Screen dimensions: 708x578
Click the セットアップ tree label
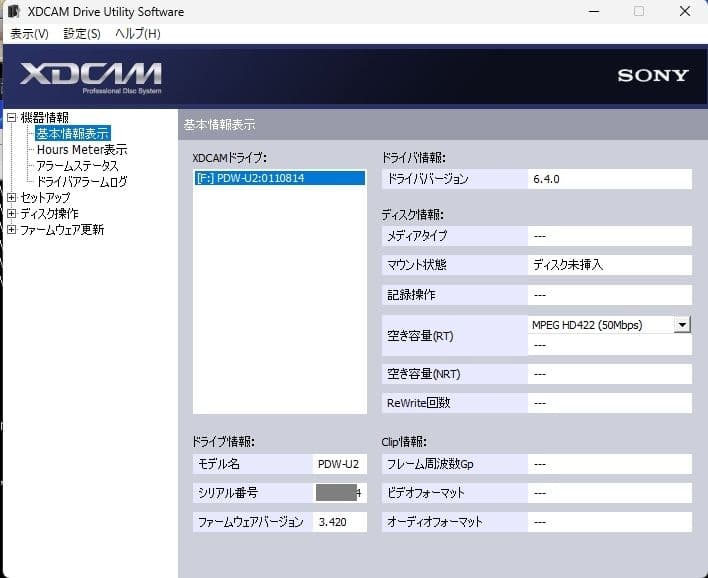[x=45, y=197]
